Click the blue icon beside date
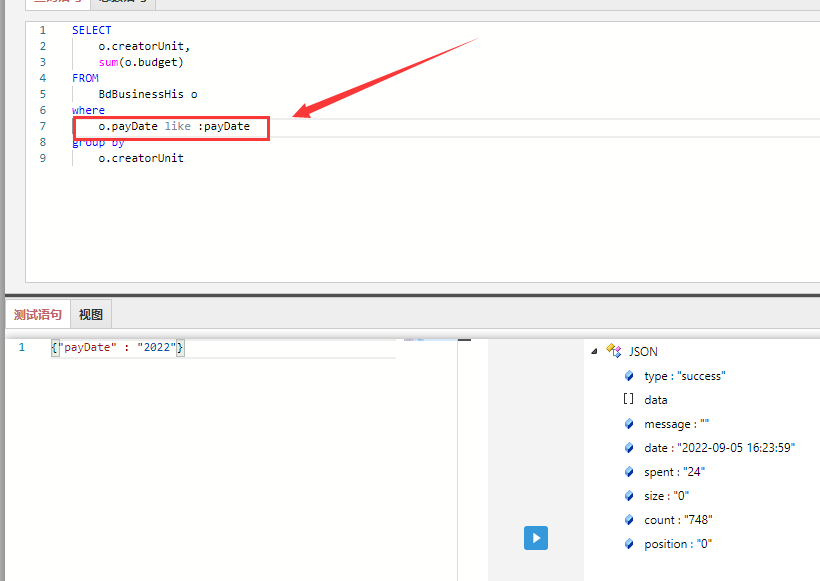This screenshot has width=820, height=581. (629, 448)
